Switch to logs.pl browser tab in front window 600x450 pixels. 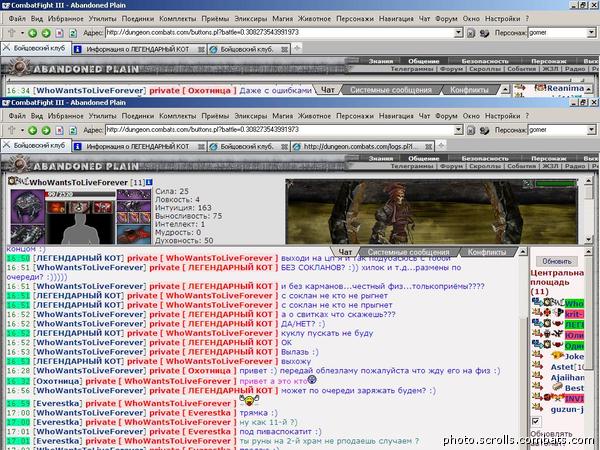(x=363, y=147)
